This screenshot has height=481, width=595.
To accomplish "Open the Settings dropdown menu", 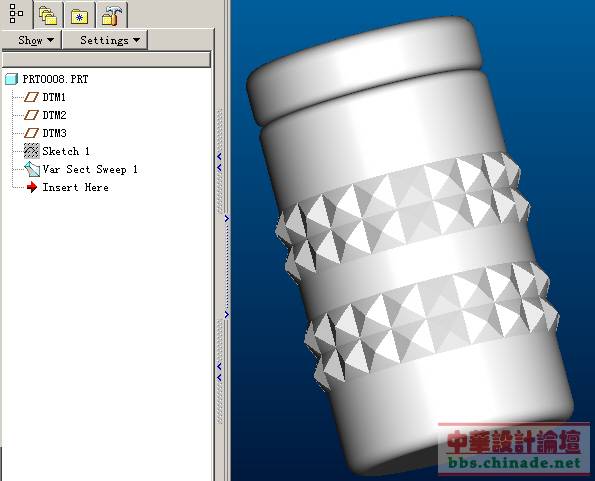I will (105, 40).
